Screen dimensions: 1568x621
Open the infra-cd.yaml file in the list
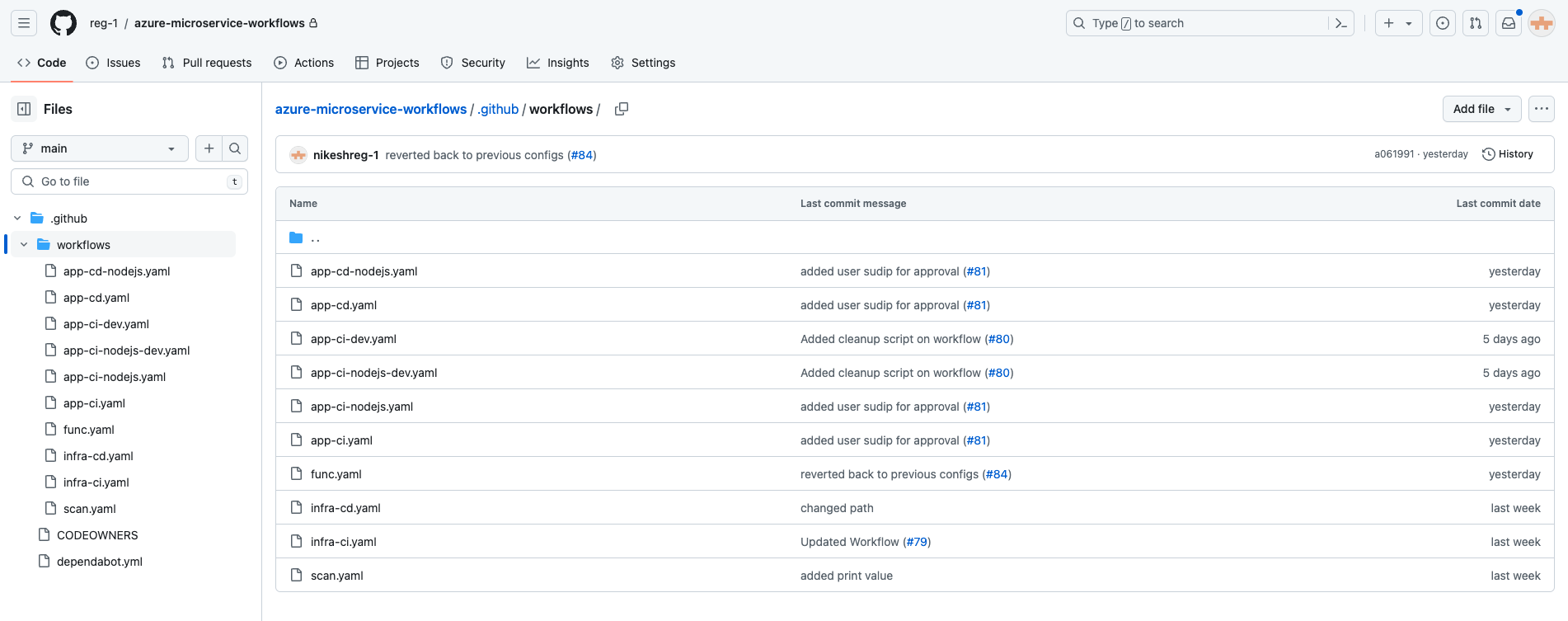click(345, 508)
